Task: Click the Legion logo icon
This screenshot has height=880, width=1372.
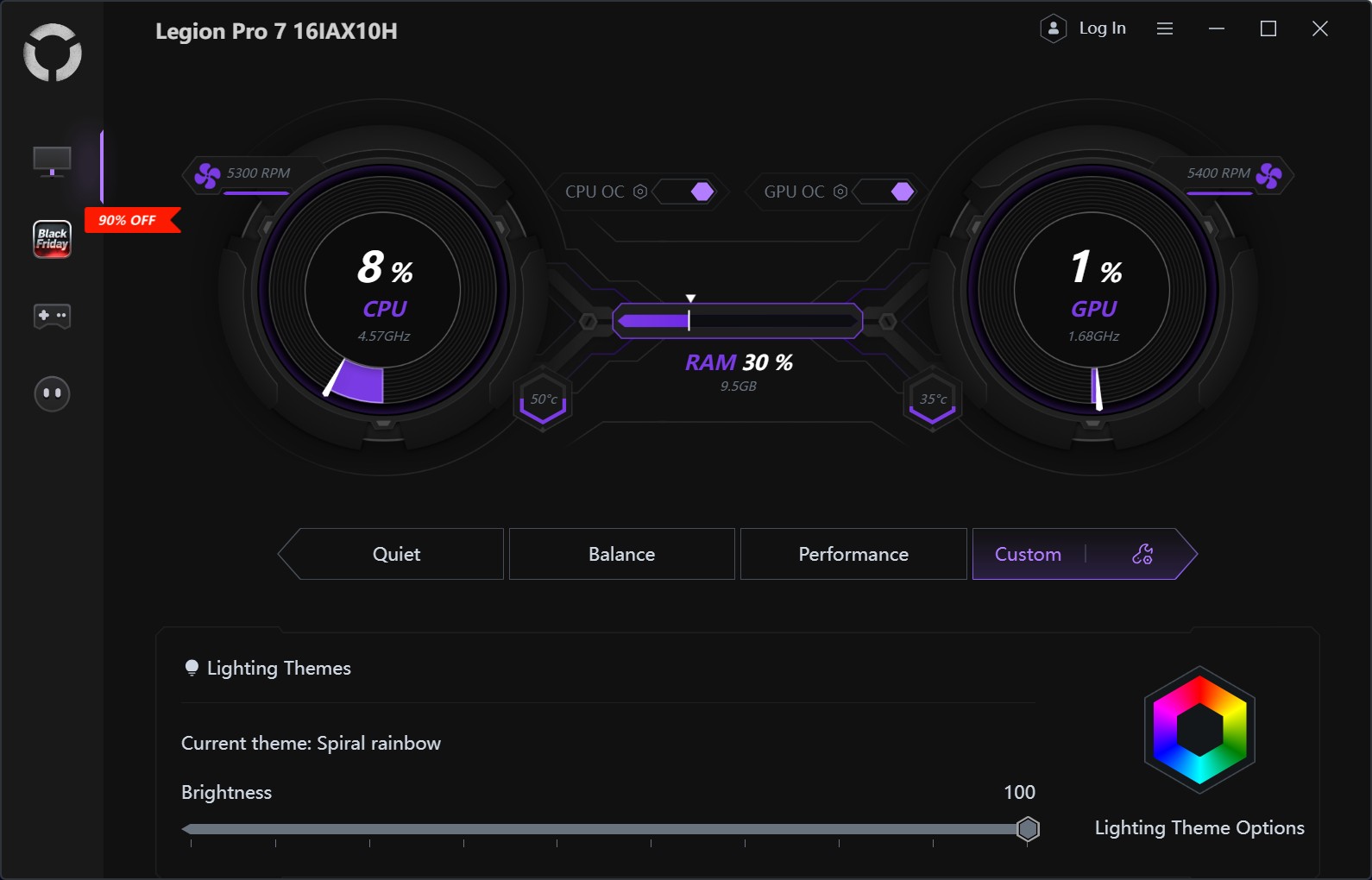Action: click(x=53, y=53)
